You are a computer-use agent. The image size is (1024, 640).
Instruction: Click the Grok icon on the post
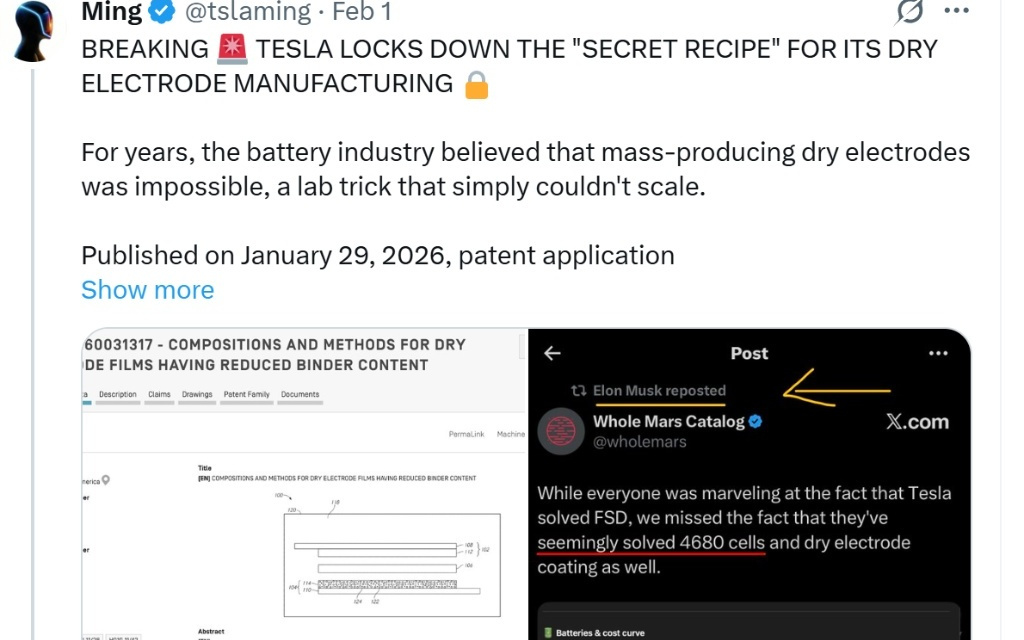pos(908,11)
